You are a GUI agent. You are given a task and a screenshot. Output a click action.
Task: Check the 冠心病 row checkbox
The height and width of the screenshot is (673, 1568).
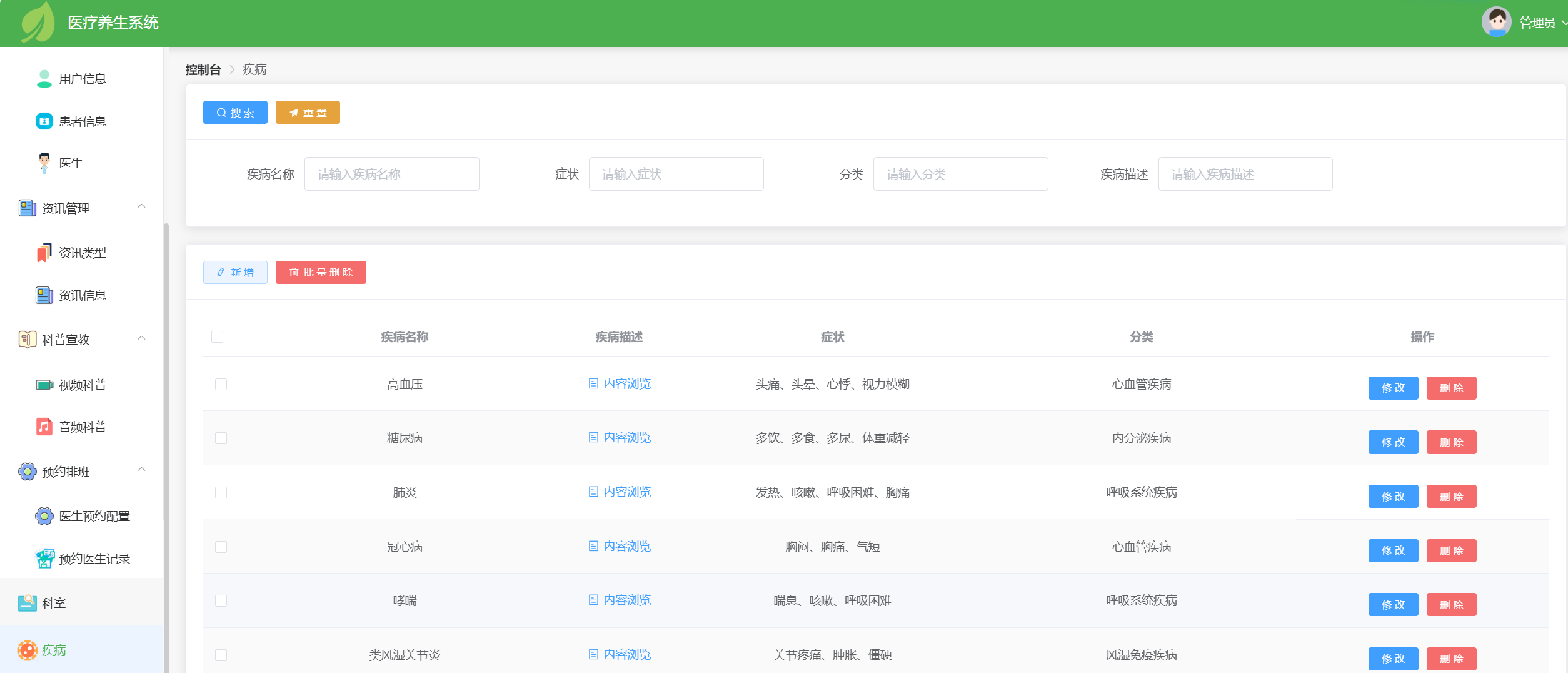point(221,547)
